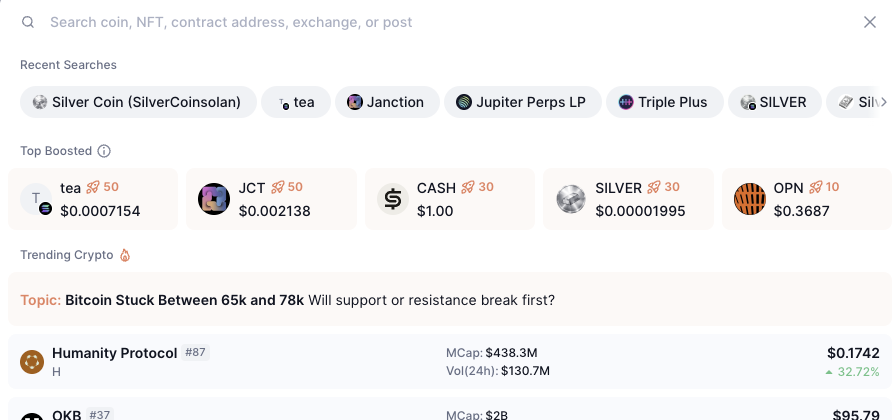Click the rocket boost icon next to tea

[x=92, y=187]
